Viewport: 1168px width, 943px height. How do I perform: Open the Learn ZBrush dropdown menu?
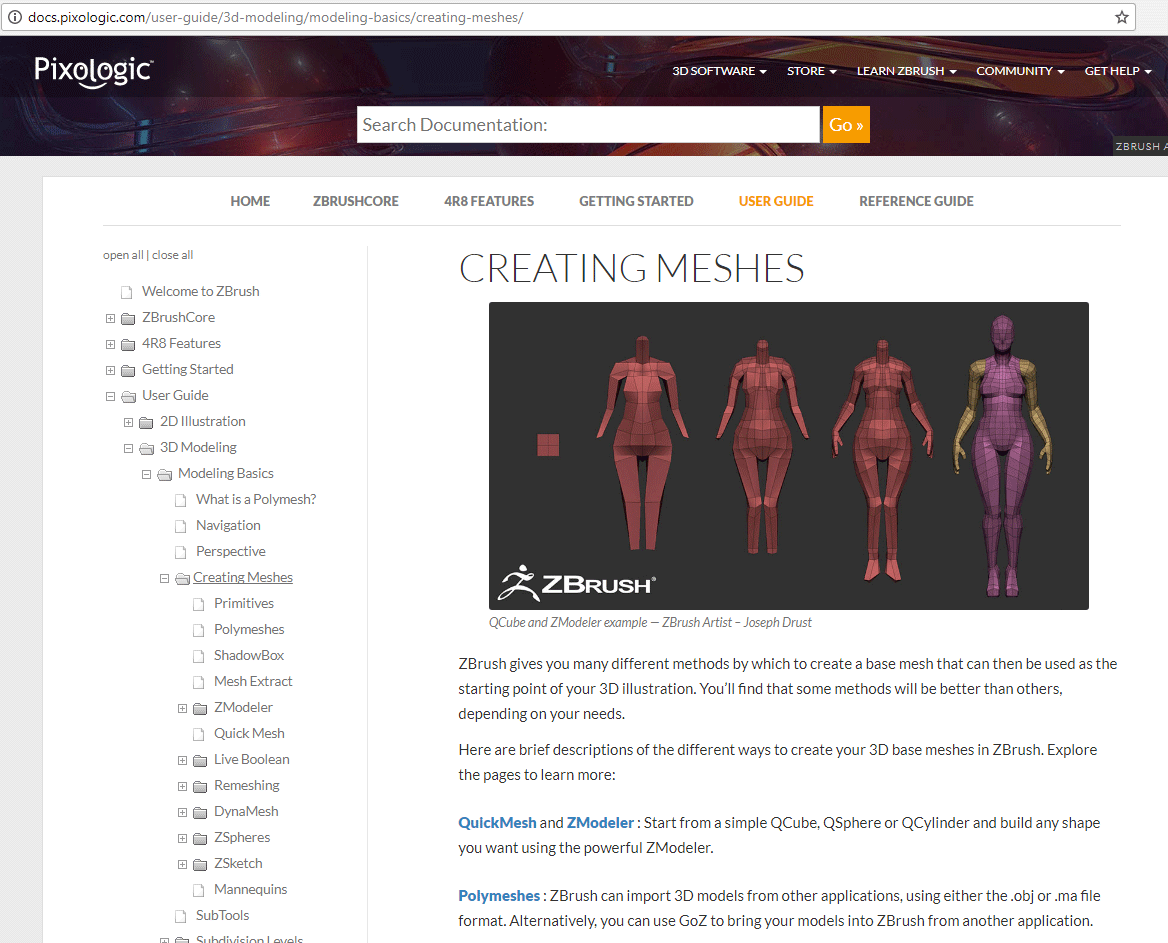[x=906, y=71]
